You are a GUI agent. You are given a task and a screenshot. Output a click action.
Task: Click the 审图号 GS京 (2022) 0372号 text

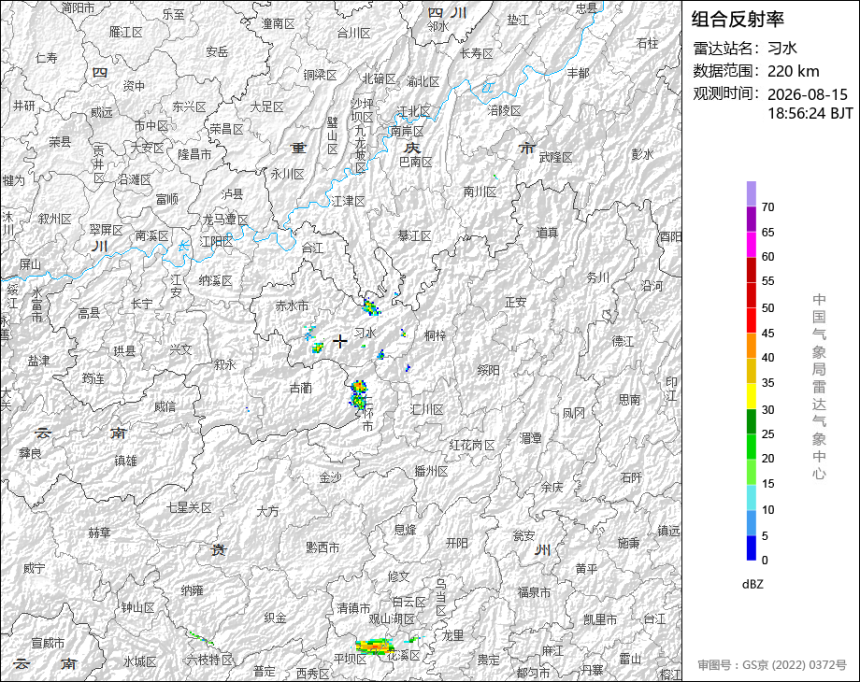(x=772, y=665)
